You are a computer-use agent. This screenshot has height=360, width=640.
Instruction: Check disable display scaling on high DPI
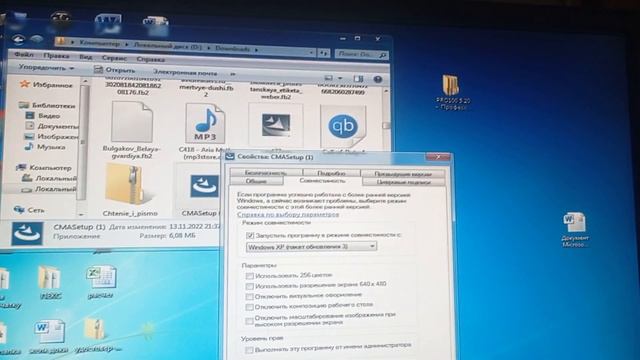click(249, 321)
